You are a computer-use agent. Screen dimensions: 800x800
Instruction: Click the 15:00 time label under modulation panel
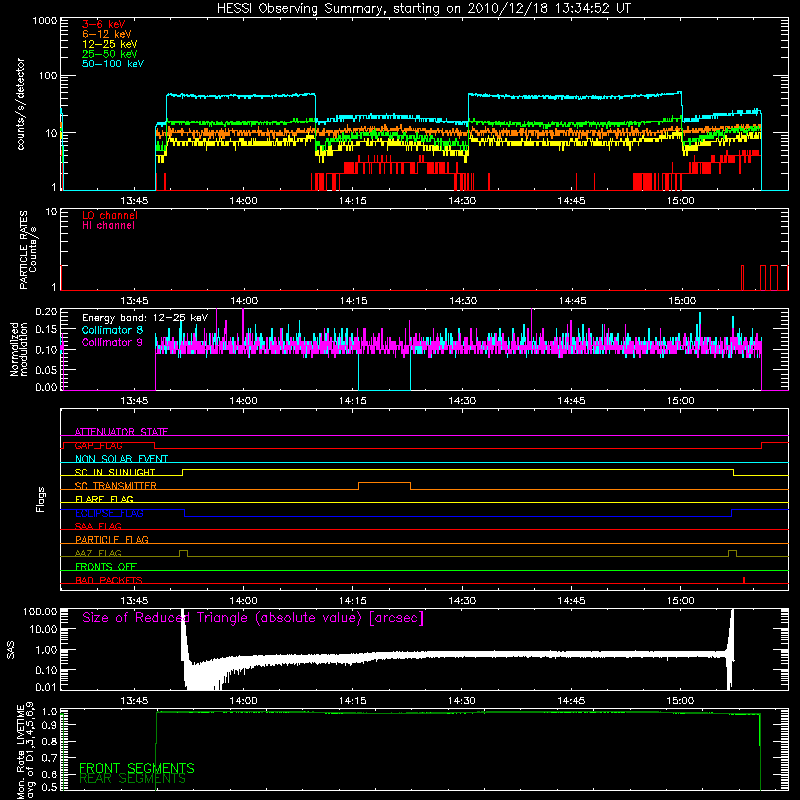[681, 401]
